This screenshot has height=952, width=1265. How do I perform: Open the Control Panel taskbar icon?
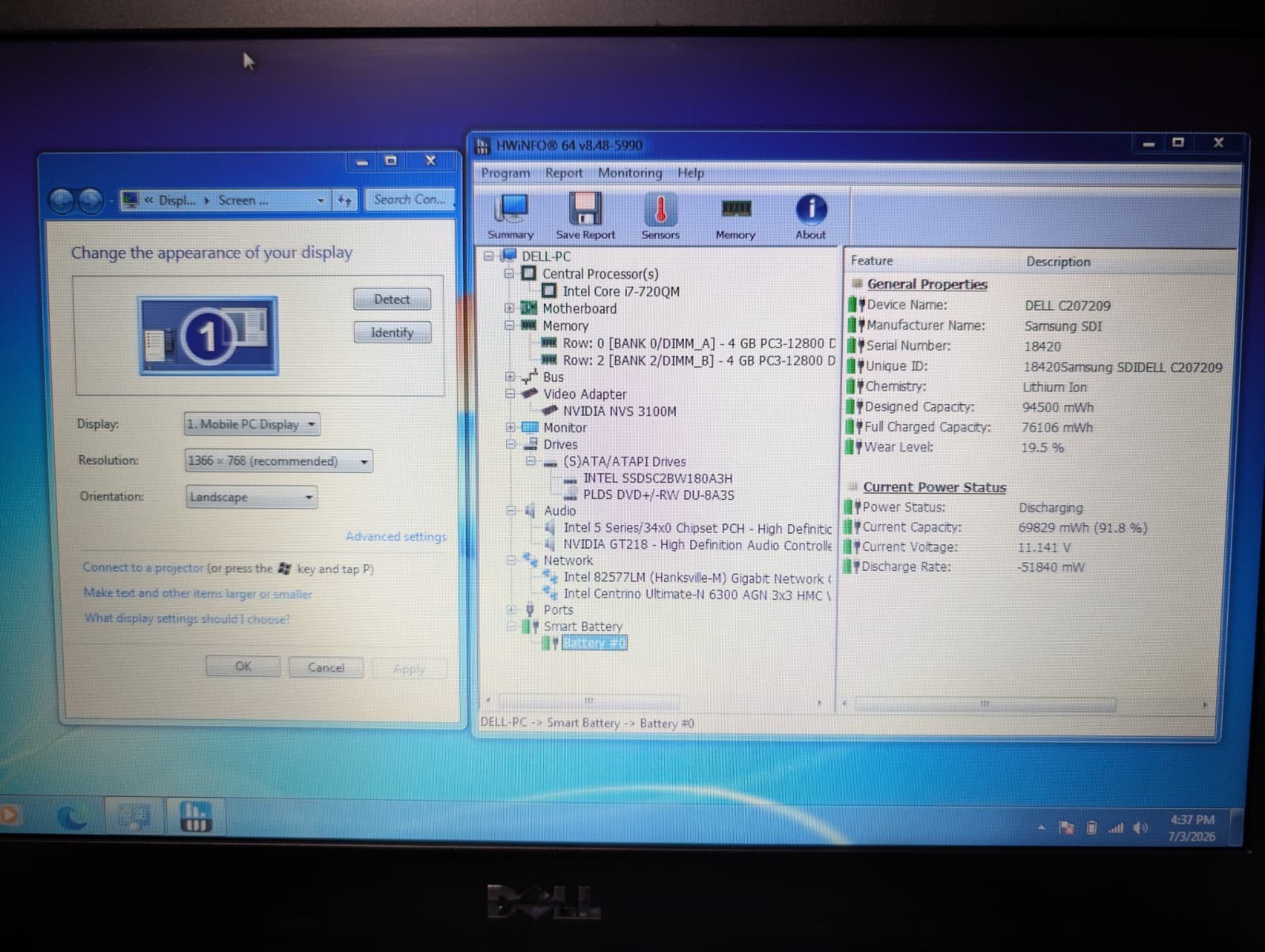(133, 817)
